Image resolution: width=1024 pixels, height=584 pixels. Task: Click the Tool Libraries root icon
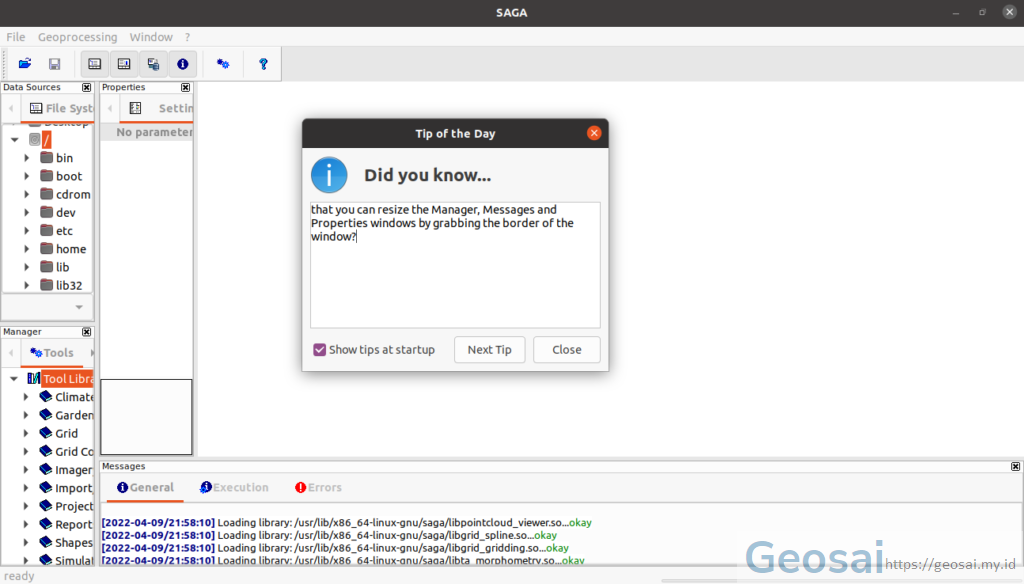click(33, 378)
